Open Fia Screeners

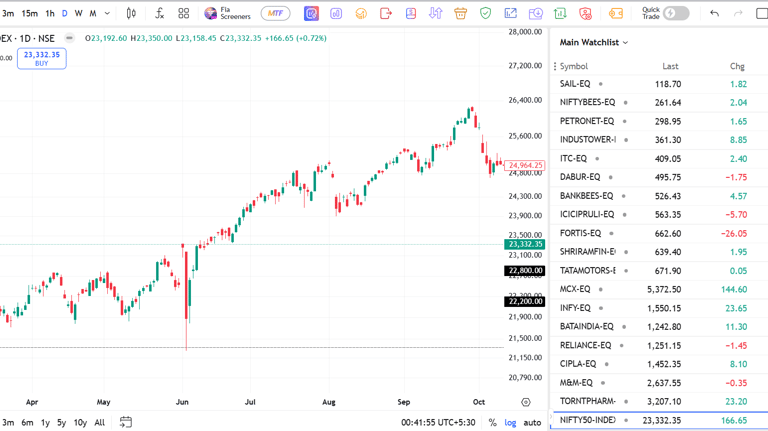[227, 14]
